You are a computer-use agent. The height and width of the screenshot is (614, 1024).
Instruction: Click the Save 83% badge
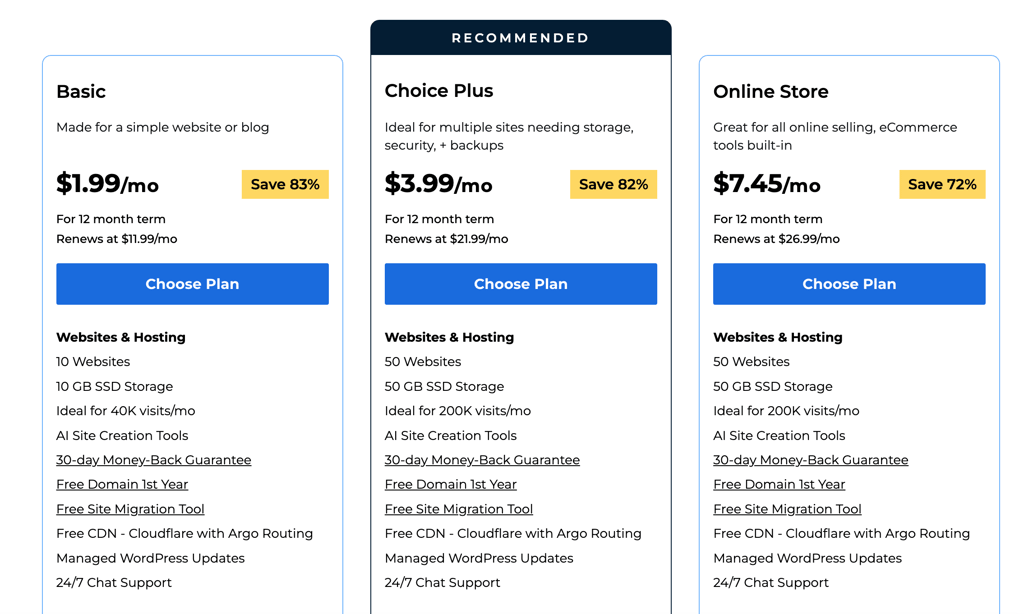[x=285, y=184]
